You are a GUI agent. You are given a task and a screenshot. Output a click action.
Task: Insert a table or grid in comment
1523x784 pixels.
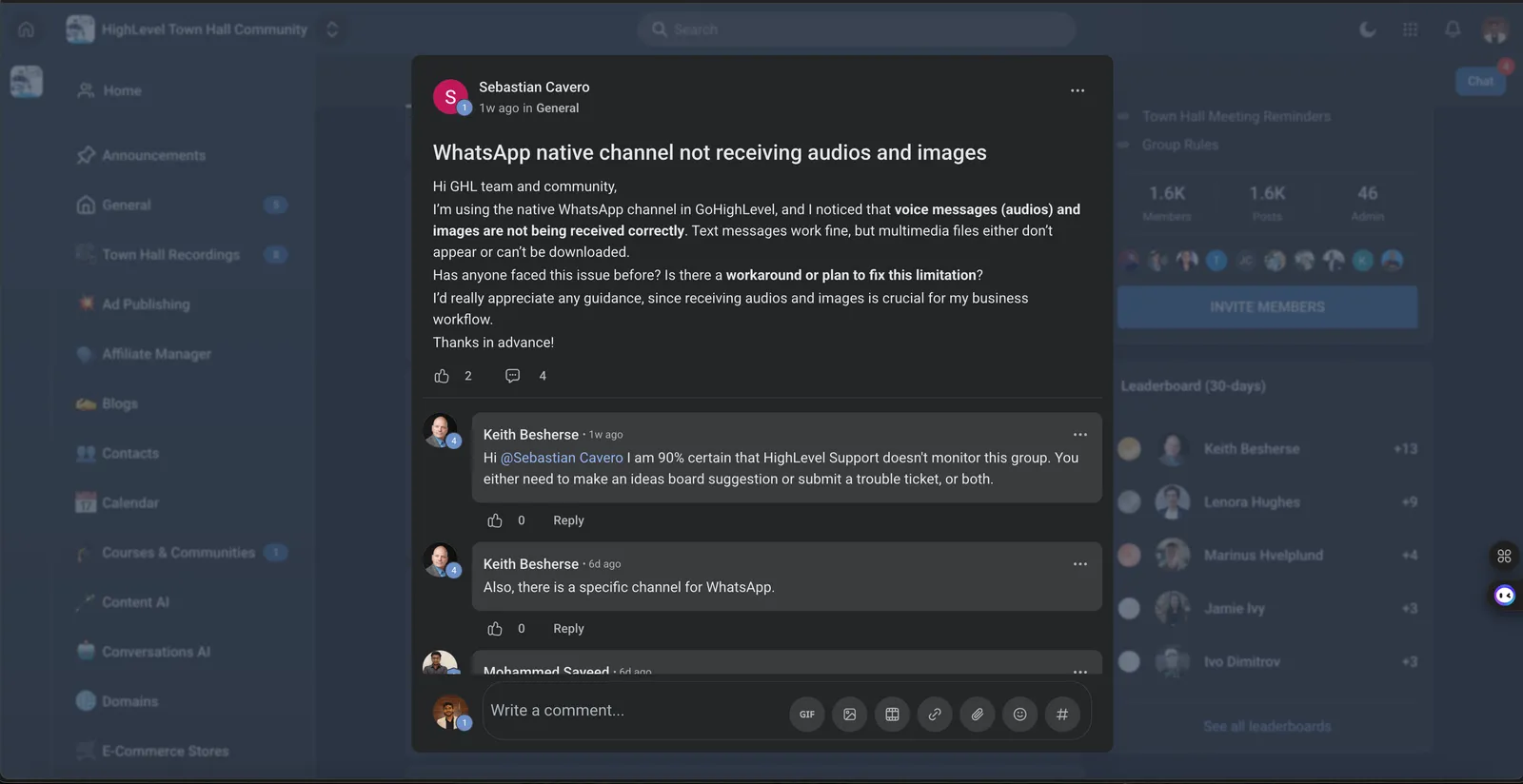click(892, 715)
